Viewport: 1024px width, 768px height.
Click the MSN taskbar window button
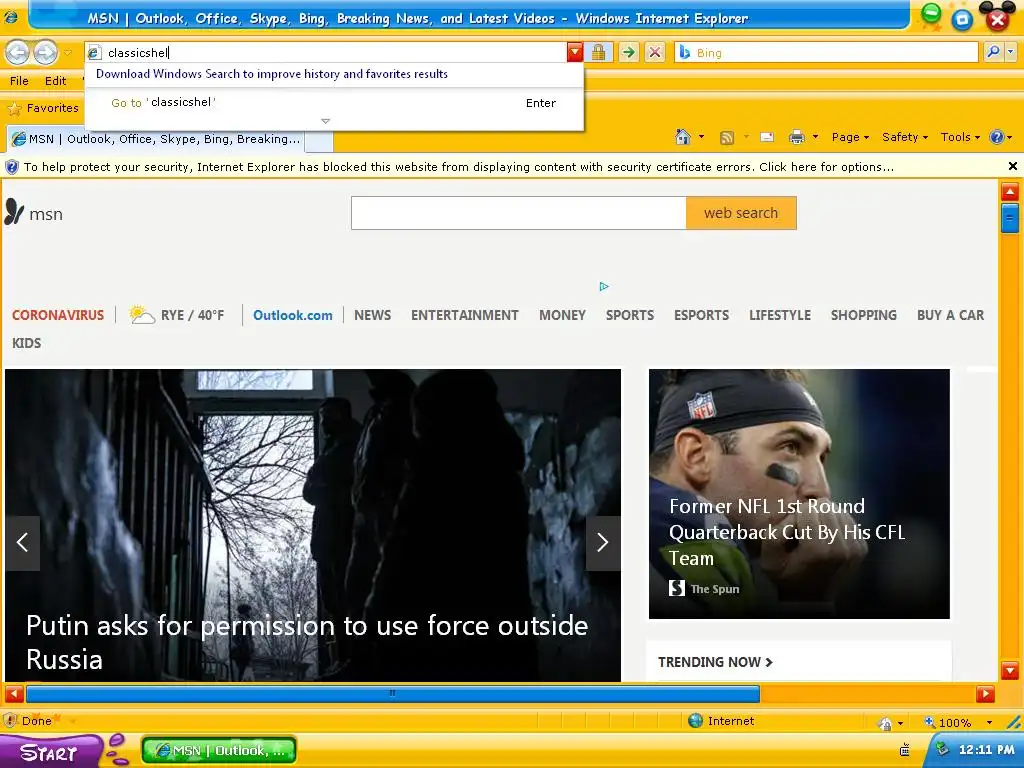(x=219, y=750)
